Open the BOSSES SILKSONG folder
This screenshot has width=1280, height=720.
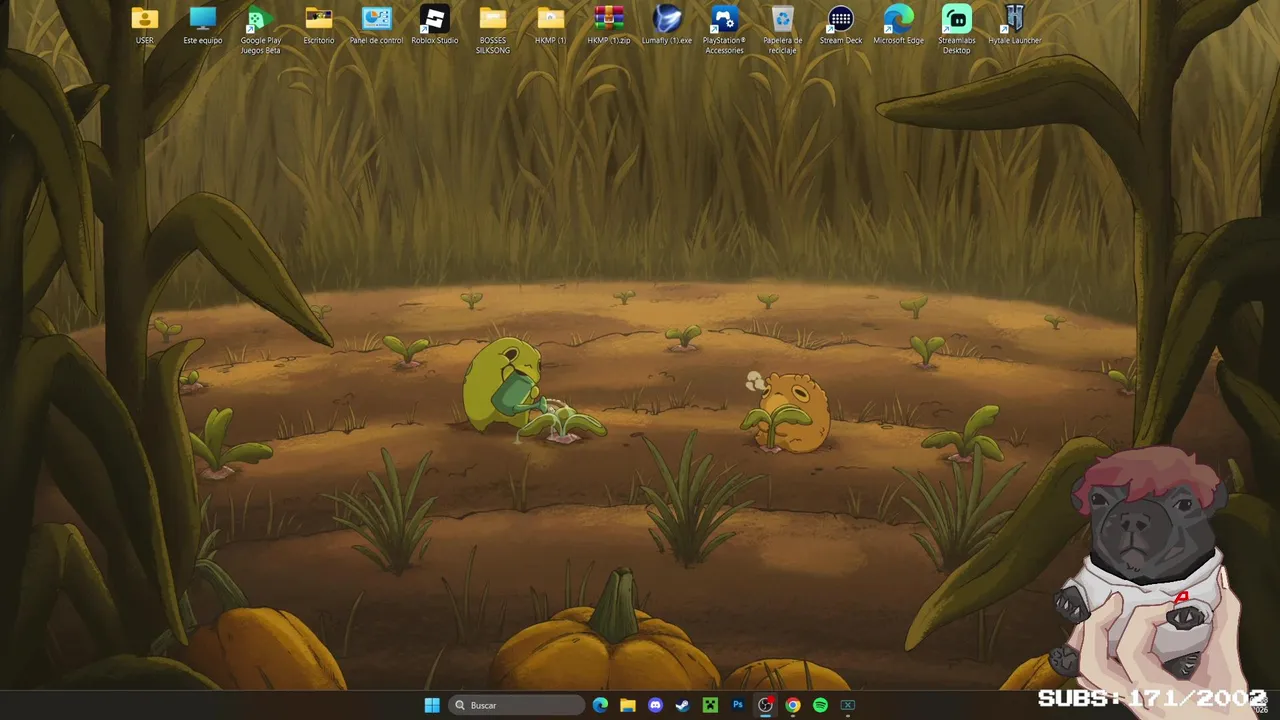(x=492, y=30)
